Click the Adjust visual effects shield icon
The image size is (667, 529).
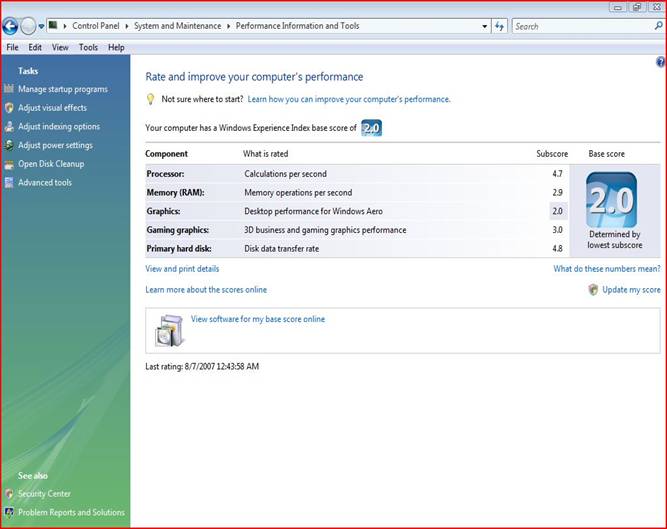pos(9,108)
